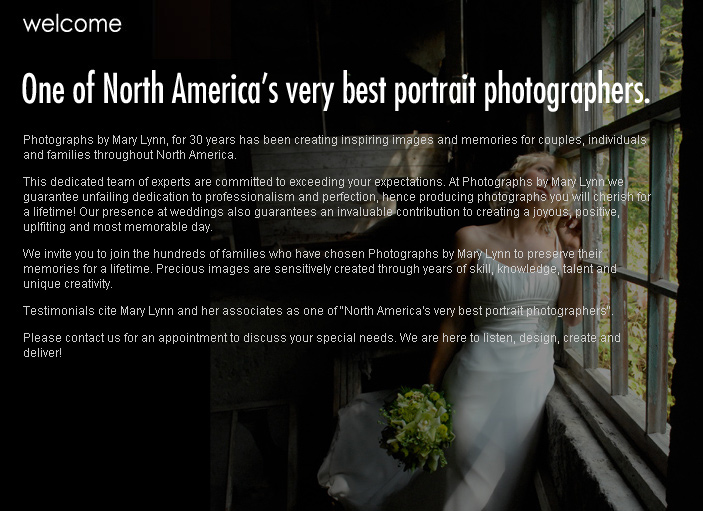The image size is (703, 511).
Task: Click the paragraph "Please contact us for an appointment"
Action: [x=321, y=345]
